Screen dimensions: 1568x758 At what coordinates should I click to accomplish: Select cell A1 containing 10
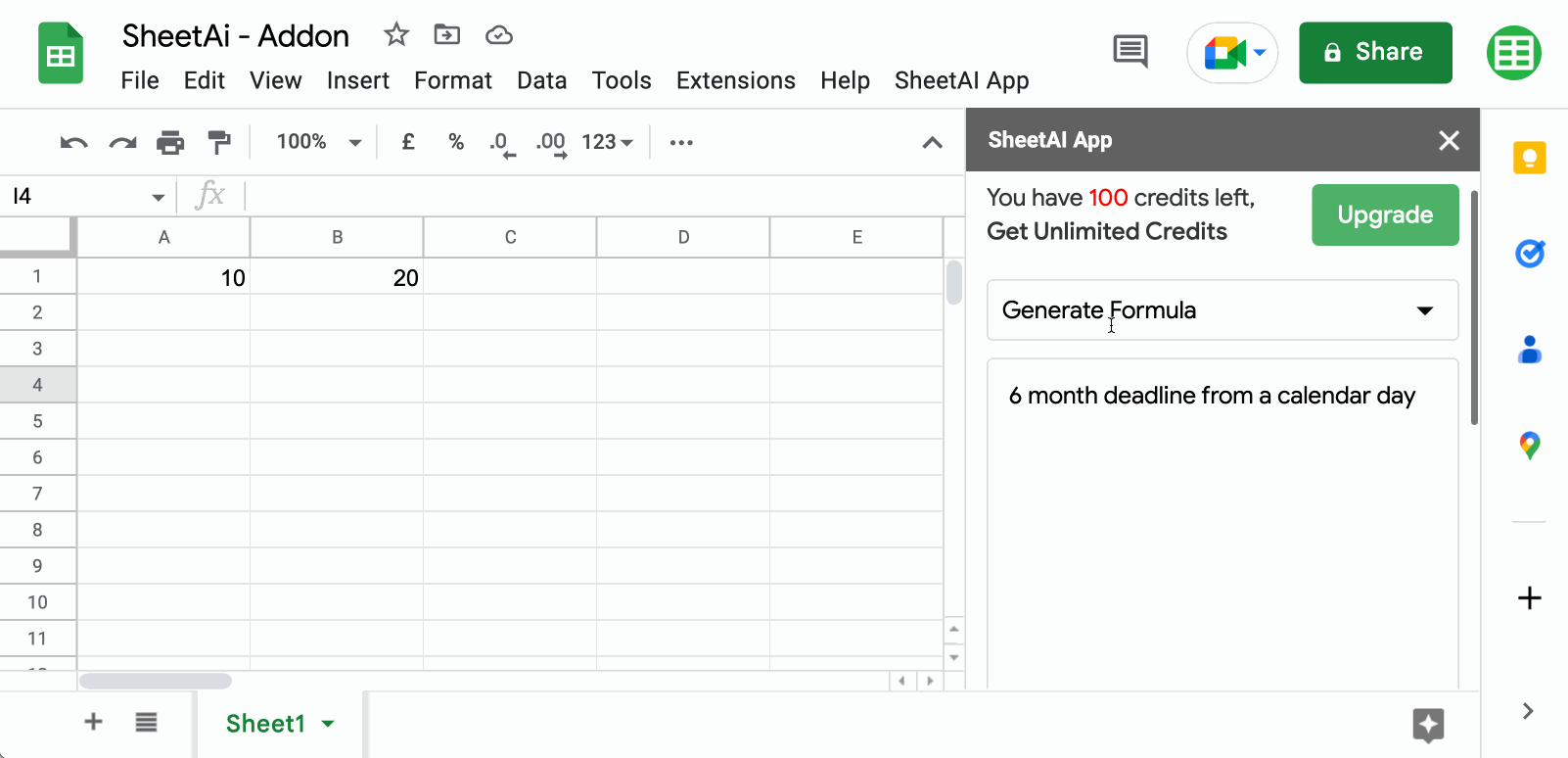pos(163,277)
